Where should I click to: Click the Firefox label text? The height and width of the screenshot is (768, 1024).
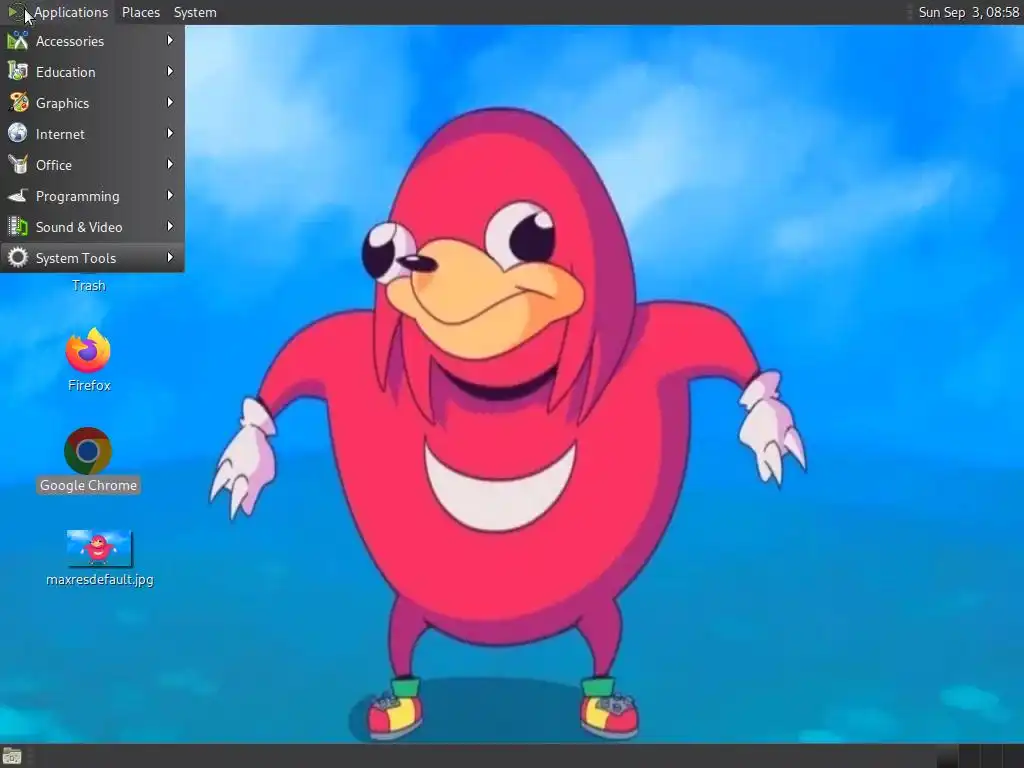[89, 385]
